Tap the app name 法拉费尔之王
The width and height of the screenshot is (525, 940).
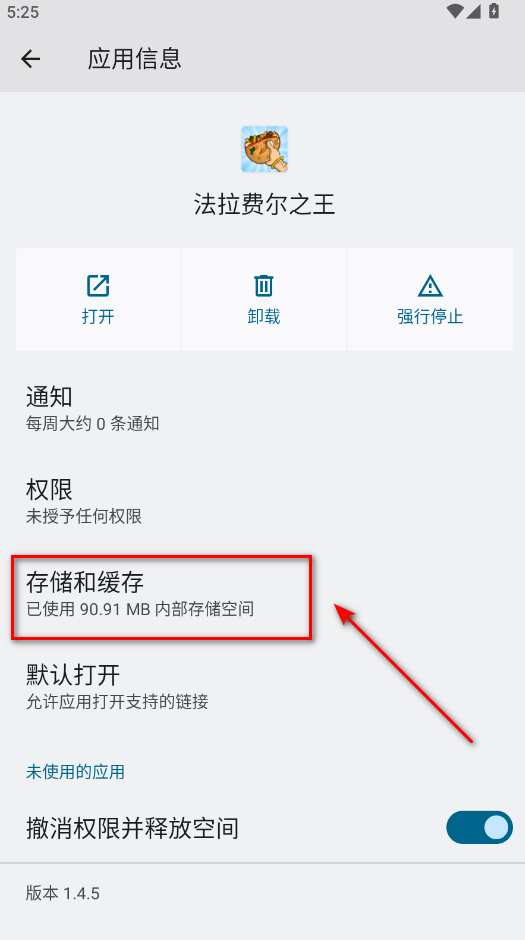pyautogui.click(x=264, y=204)
